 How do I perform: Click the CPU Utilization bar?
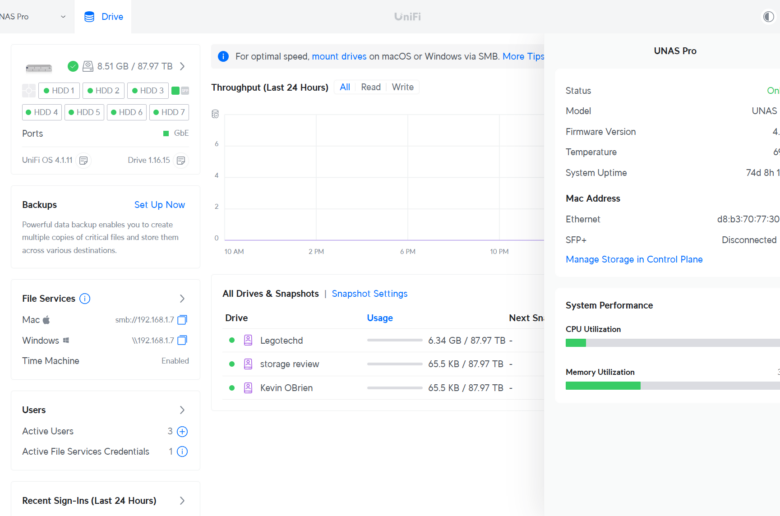673,343
